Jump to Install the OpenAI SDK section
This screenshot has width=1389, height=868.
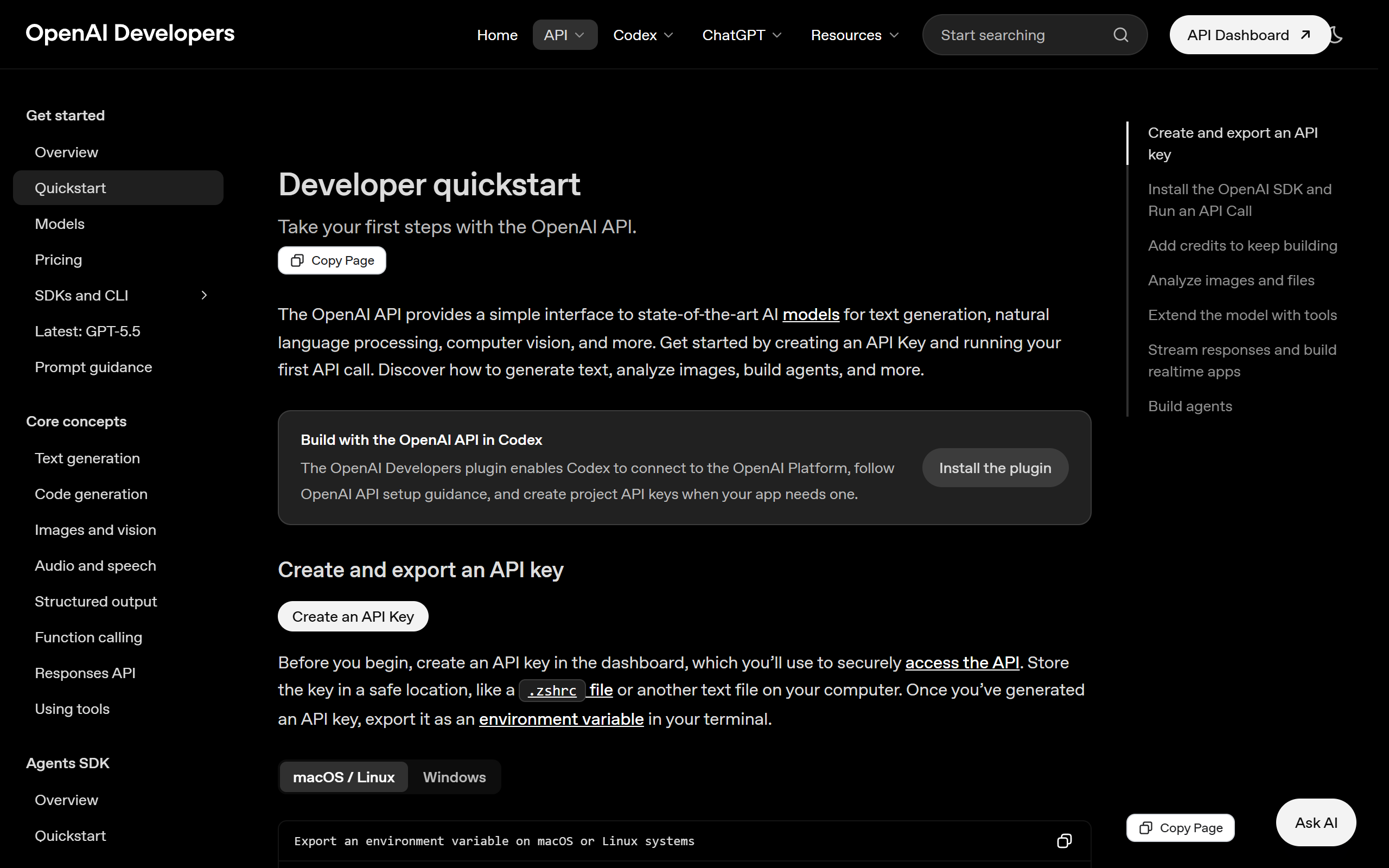(1239, 200)
